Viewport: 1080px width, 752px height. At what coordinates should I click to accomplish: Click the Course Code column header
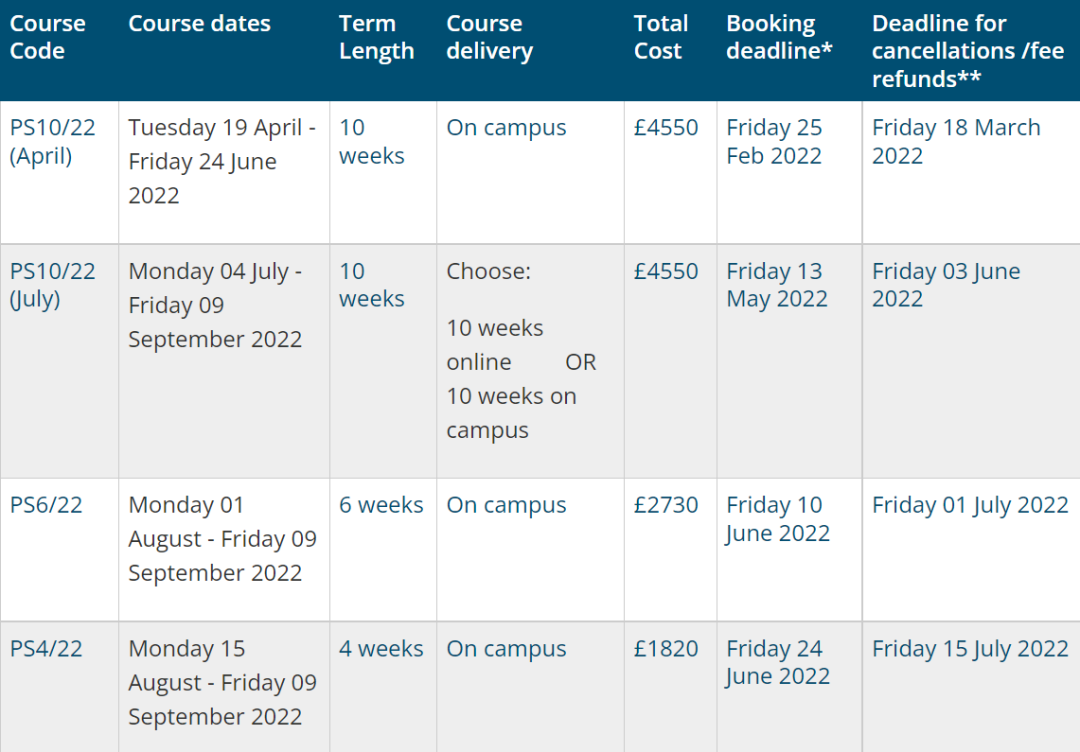[x=48, y=37]
